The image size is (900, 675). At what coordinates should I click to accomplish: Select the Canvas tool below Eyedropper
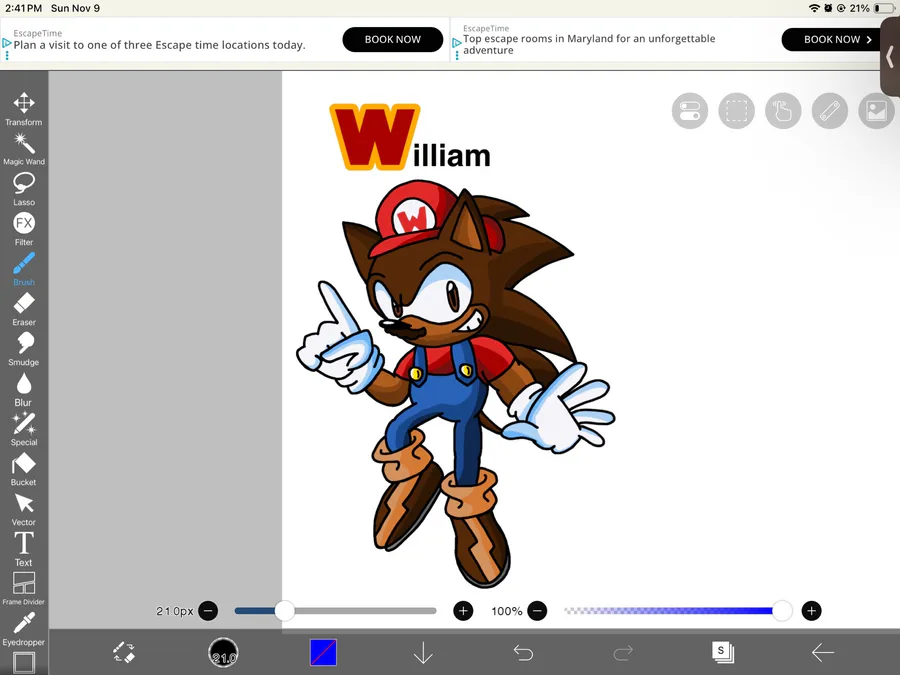[24, 662]
